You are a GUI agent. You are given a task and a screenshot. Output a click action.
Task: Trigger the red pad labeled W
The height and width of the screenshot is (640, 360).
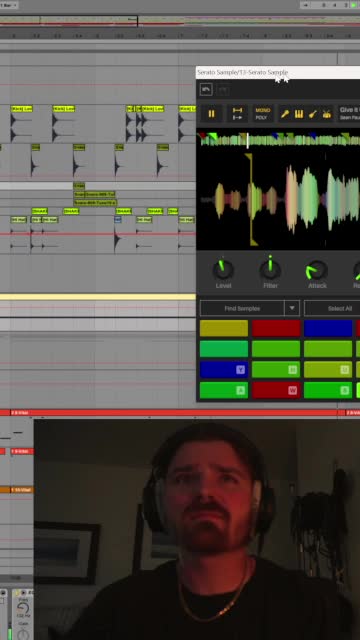(276, 391)
